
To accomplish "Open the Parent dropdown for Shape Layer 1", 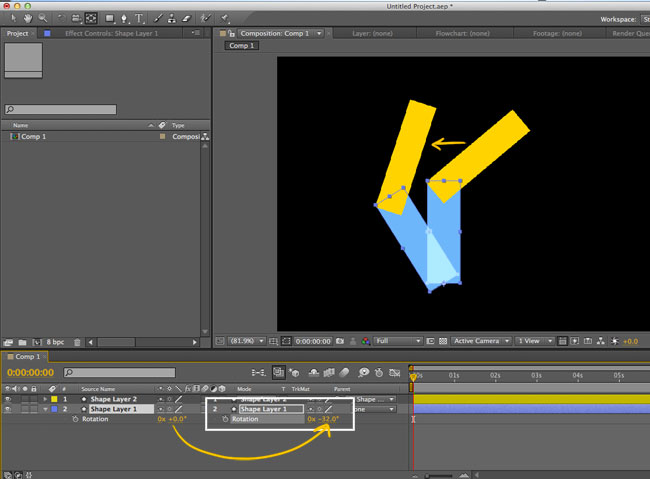I will [x=375, y=409].
